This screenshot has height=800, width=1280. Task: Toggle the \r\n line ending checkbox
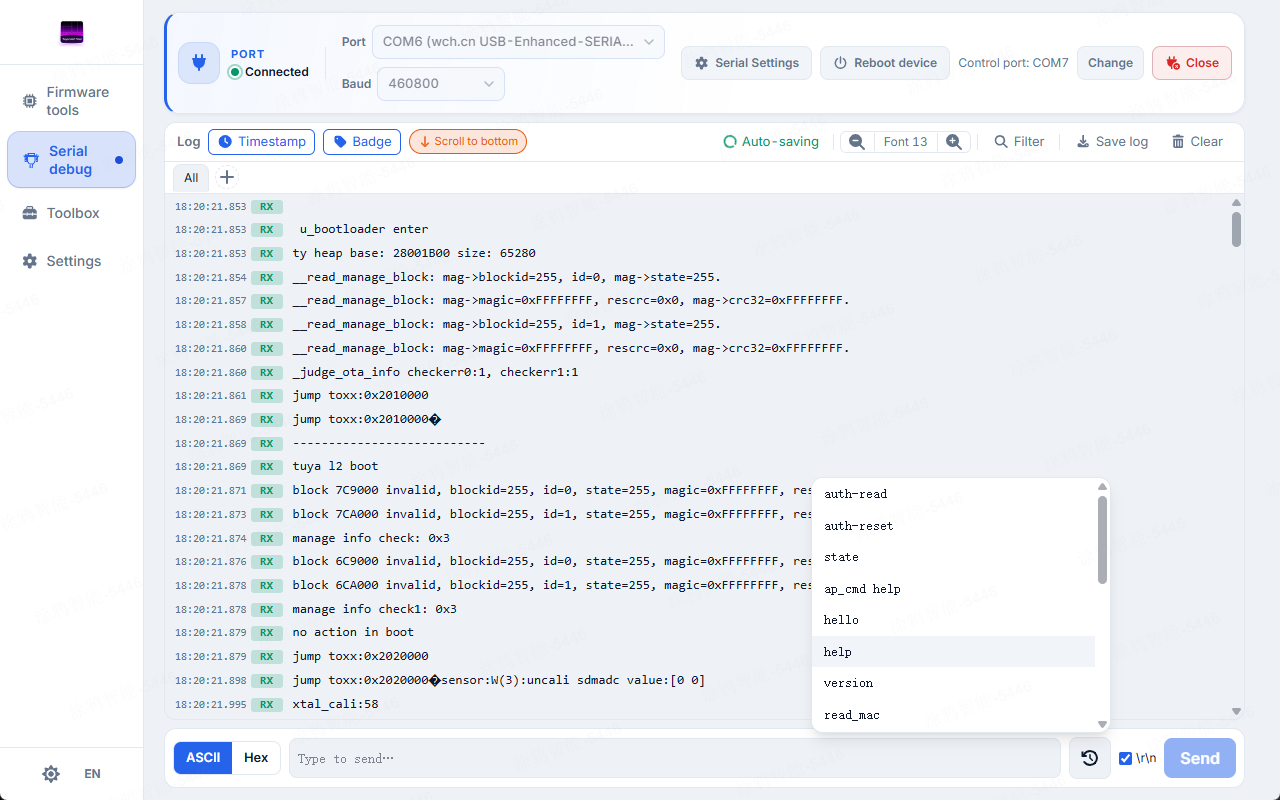point(1126,758)
